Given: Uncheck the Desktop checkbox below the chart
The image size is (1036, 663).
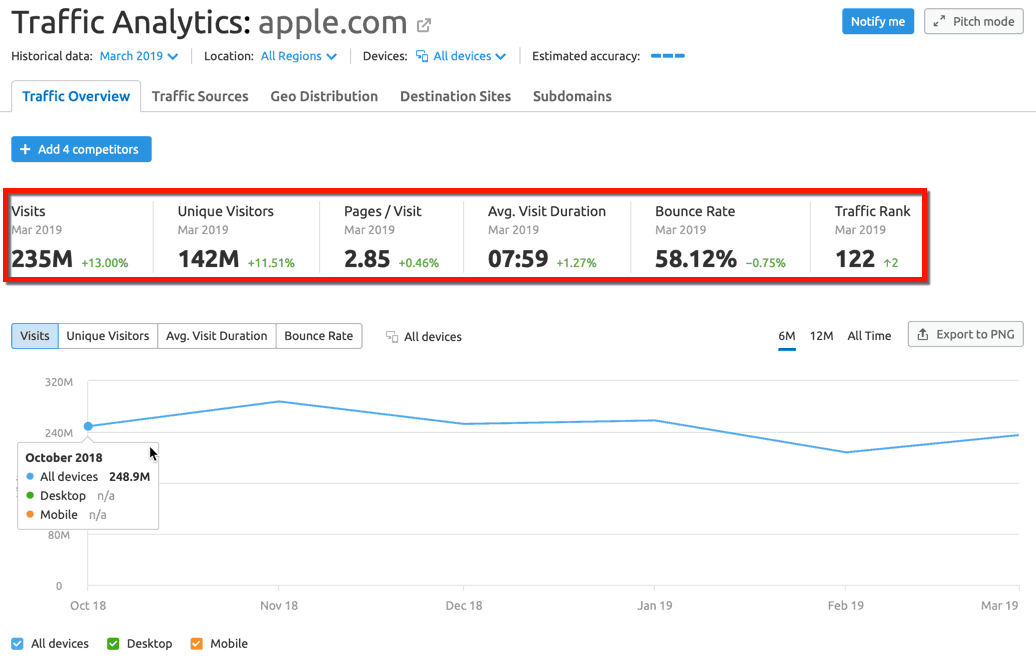Looking at the screenshot, I should click(x=113, y=643).
